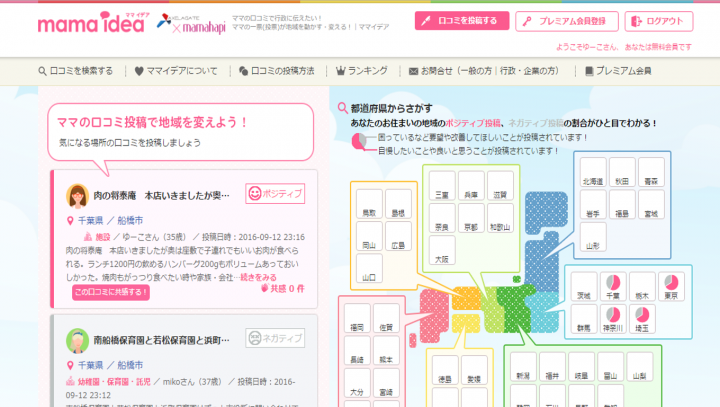Select the yellow Shikoku region on the map

[x=466, y=323]
